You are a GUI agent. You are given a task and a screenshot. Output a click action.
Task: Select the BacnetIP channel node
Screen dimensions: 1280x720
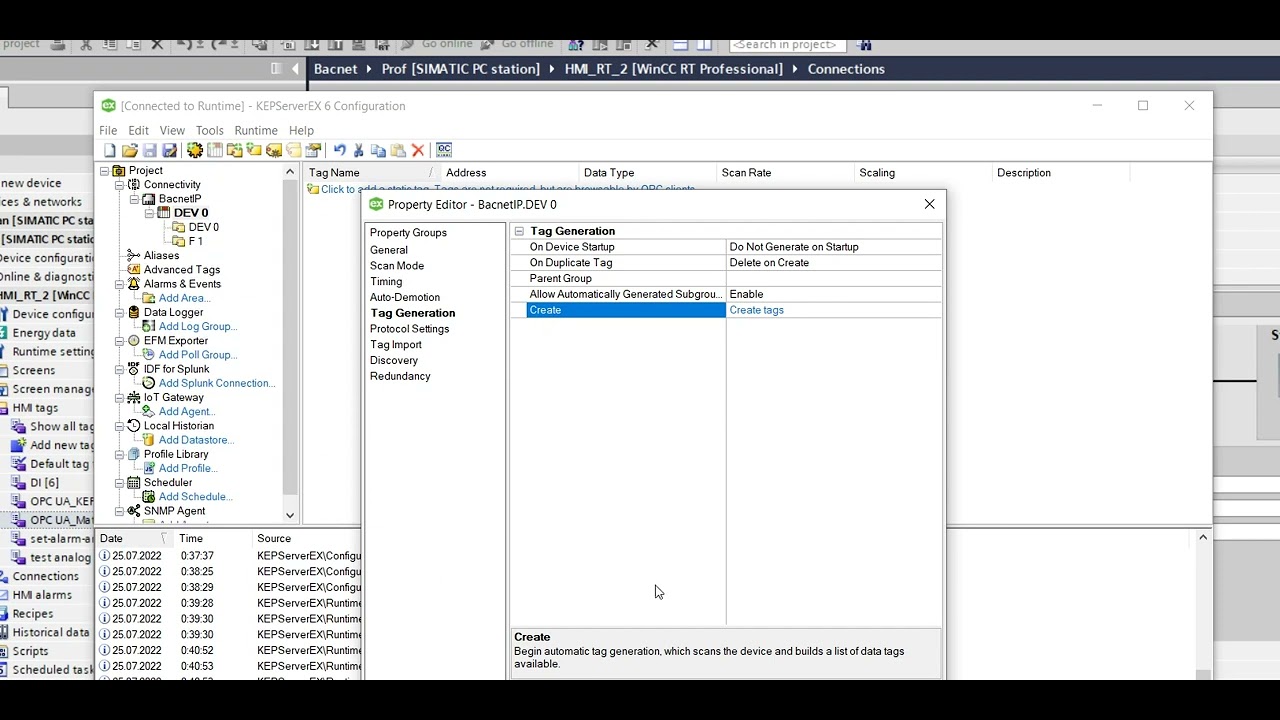[180, 199]
